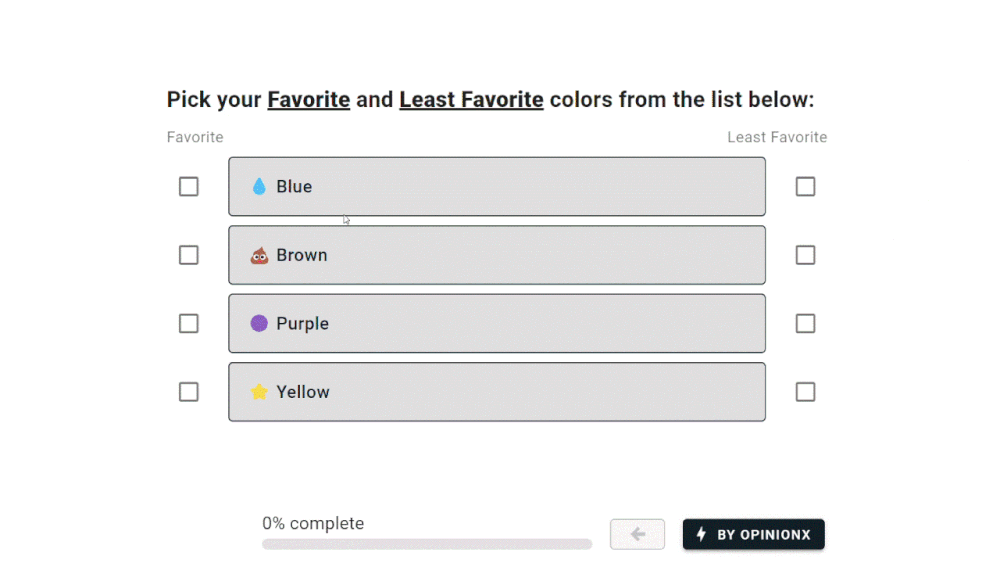Image resolution: width=1000 pixels, height=563 pixels.
Task: Select the Brown option label
Action: (302, 255)
